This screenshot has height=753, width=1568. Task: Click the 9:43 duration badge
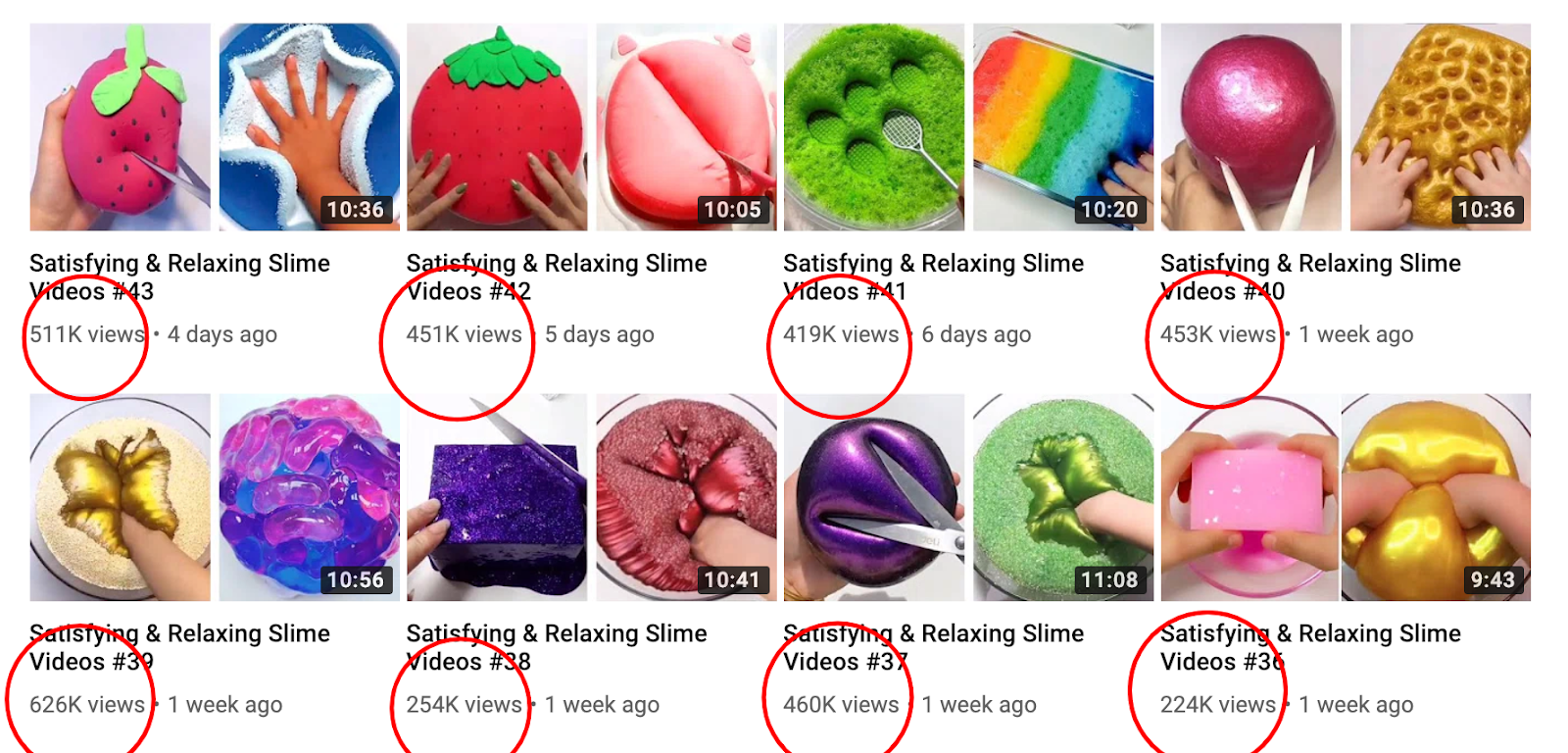coord(1492,580)
